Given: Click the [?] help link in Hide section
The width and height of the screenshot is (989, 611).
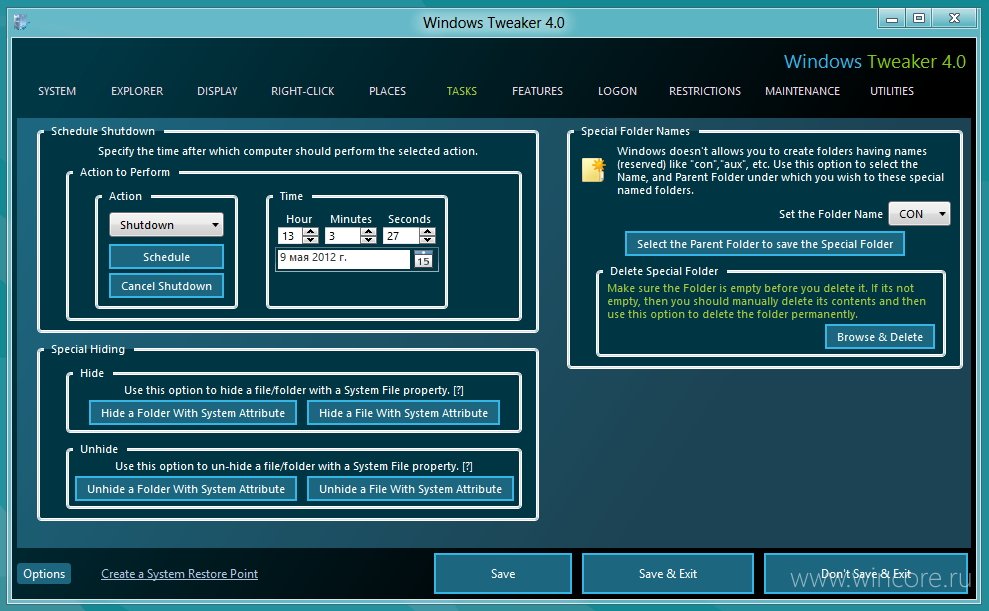Looking at the screenshot, I should tap(459, 390).
